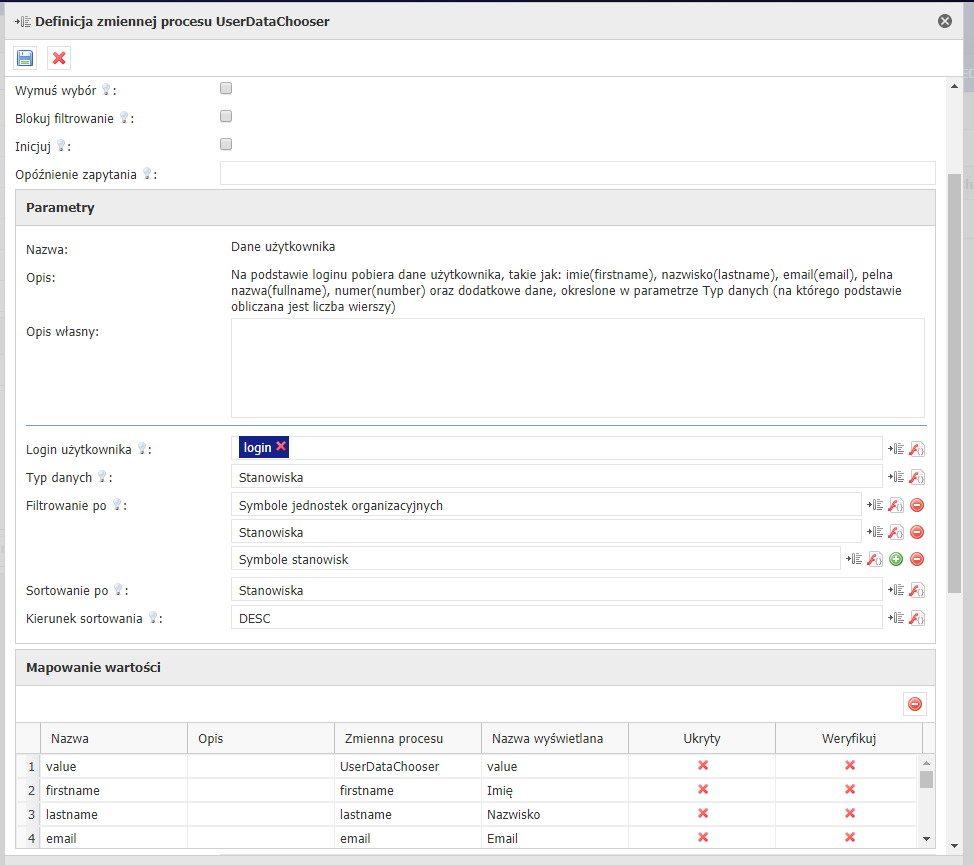
Task: Add filter with green plus icon
Action: point(896,560)
